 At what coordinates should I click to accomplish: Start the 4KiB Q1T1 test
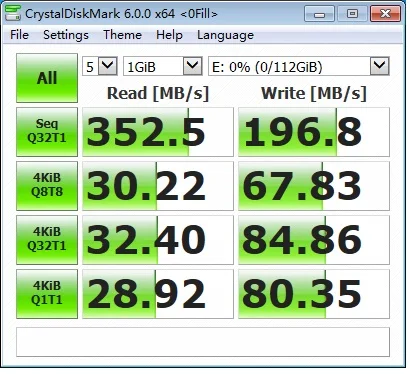47,294
